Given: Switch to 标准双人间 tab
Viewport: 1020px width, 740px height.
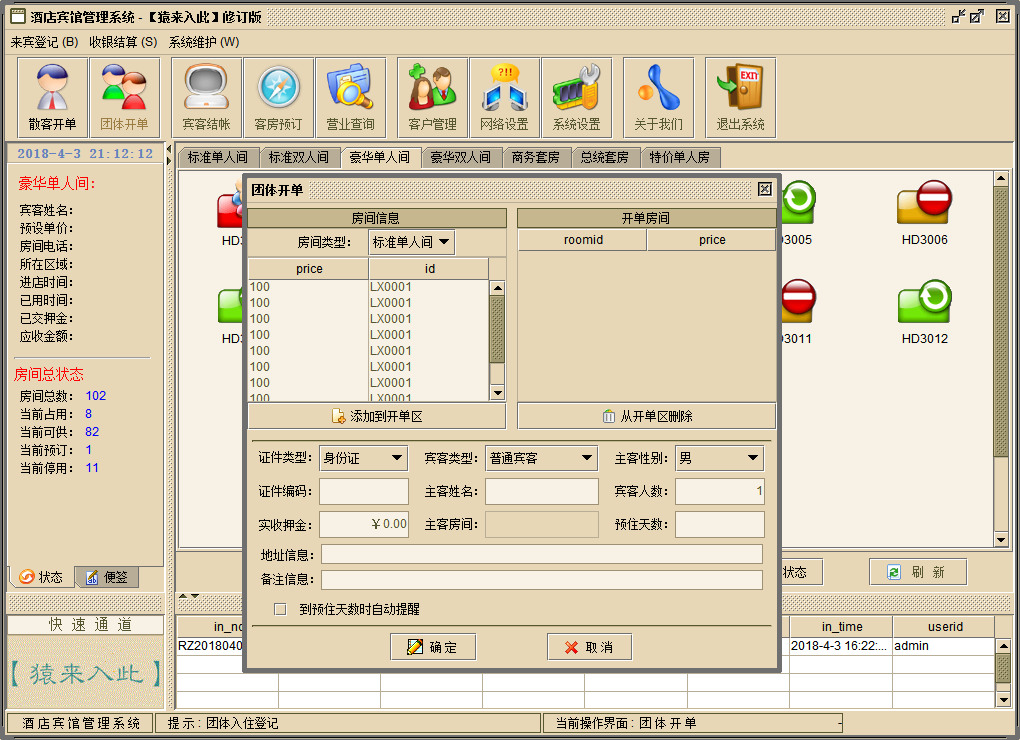Looking at the screenshot, I should tap(299, 157).
